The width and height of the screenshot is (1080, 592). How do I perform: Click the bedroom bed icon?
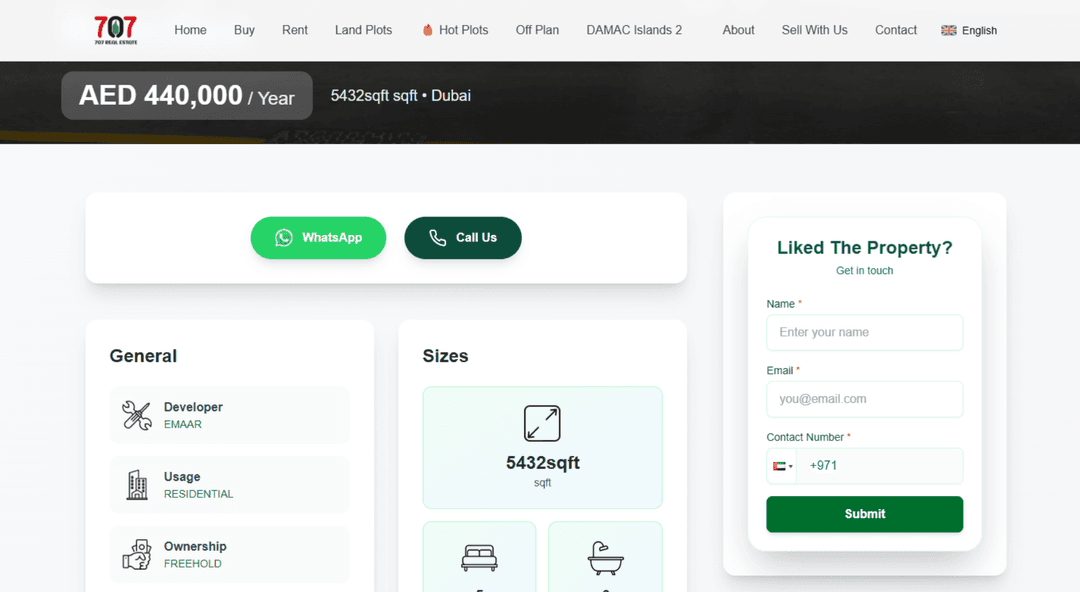pos(479,557)
